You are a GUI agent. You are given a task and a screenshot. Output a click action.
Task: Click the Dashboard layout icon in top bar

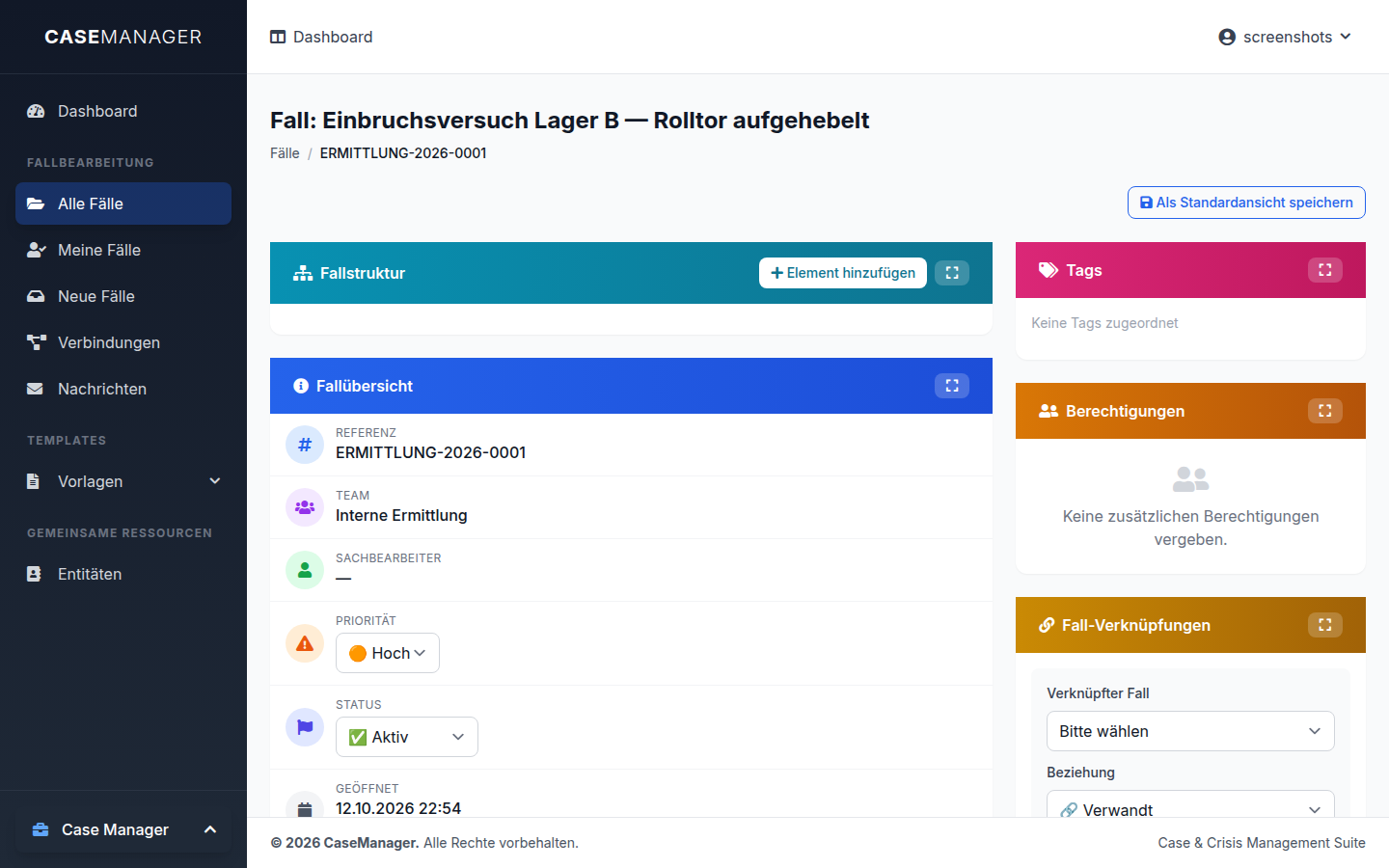(x=278, y=37)
